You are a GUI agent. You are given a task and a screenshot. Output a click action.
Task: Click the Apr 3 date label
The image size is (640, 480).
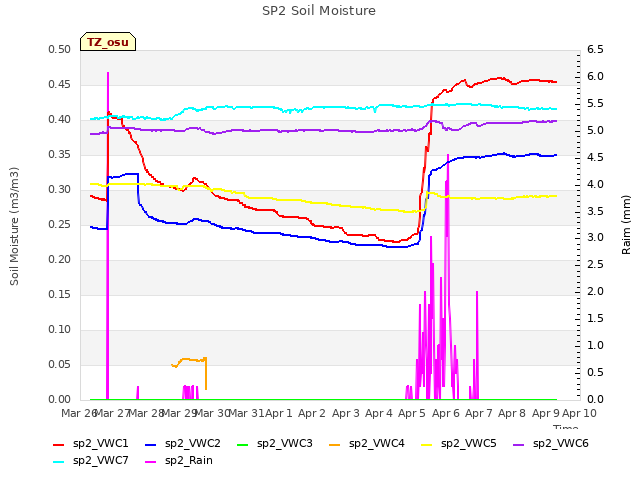(345, 413)
